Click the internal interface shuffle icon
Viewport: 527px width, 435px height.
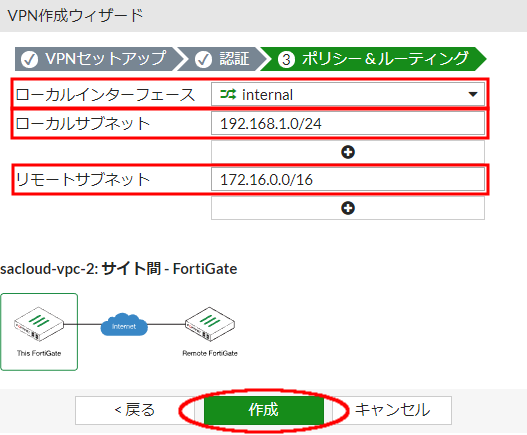pyautogui.click(x=228, y=94)
